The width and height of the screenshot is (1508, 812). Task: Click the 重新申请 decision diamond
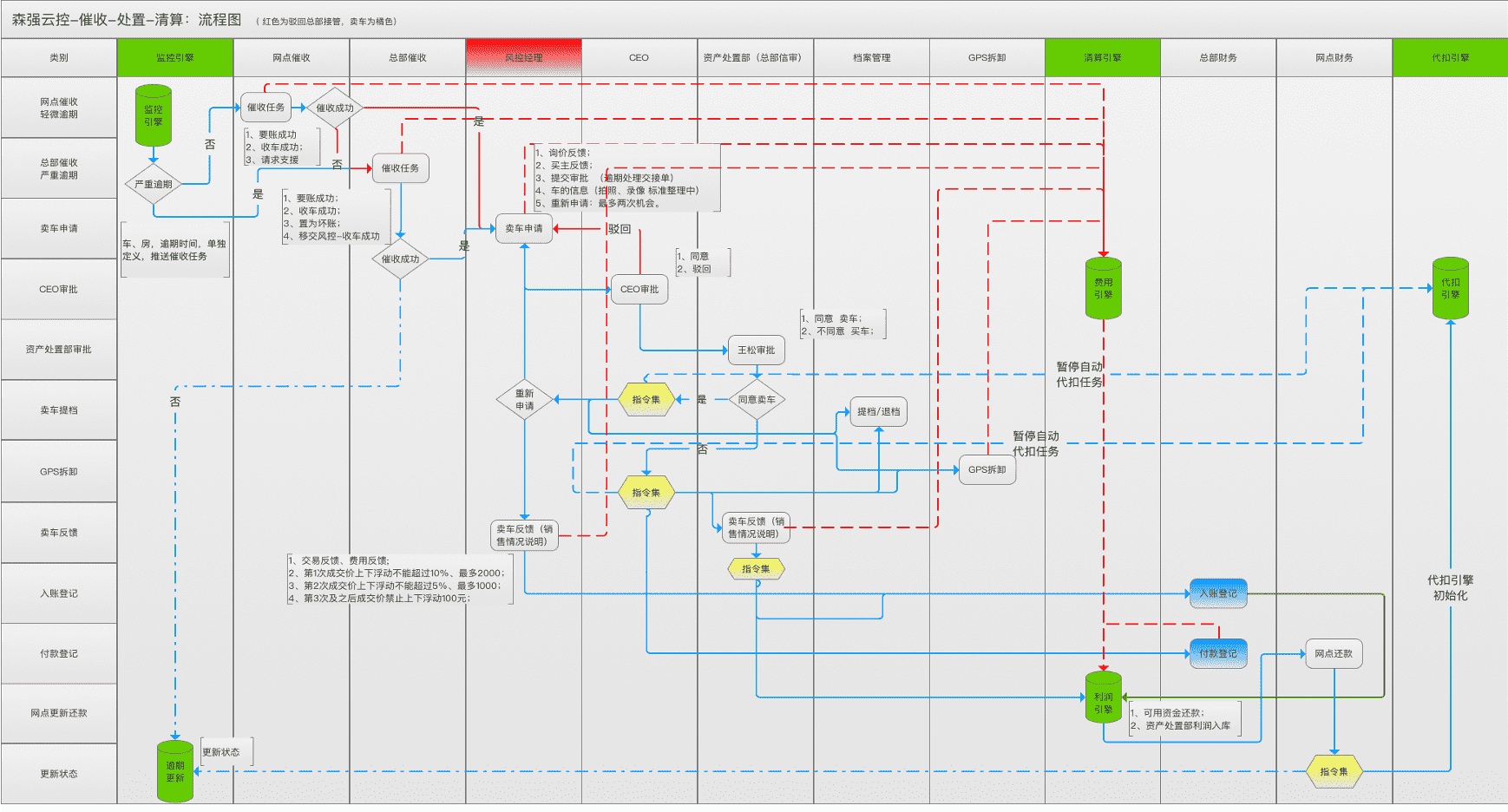[x=525, y=399]
